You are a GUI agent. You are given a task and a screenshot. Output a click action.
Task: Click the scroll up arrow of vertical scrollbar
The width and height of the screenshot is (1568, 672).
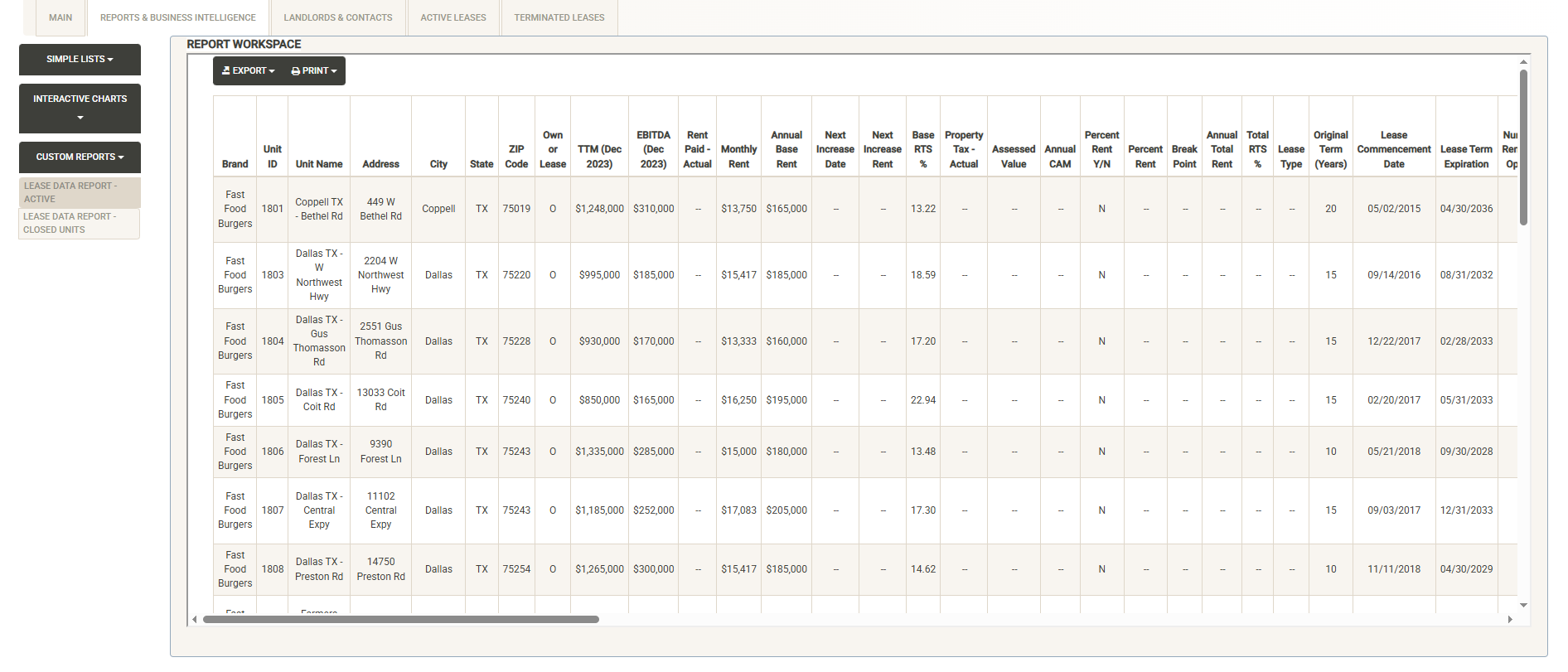(x=1523, y=62)
